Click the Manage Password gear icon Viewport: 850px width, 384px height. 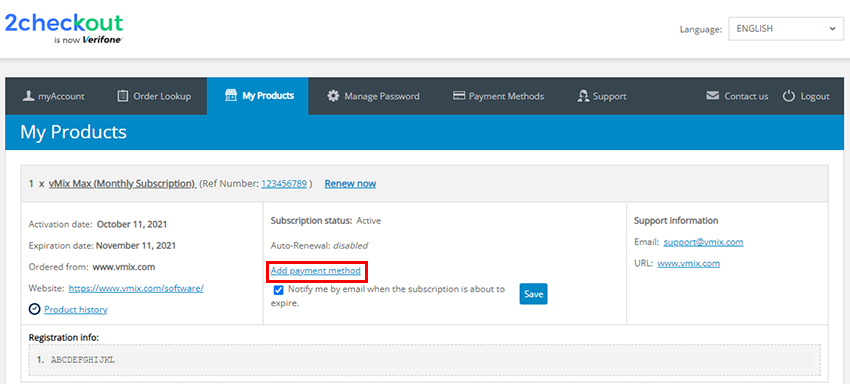[x=333, y=96]
